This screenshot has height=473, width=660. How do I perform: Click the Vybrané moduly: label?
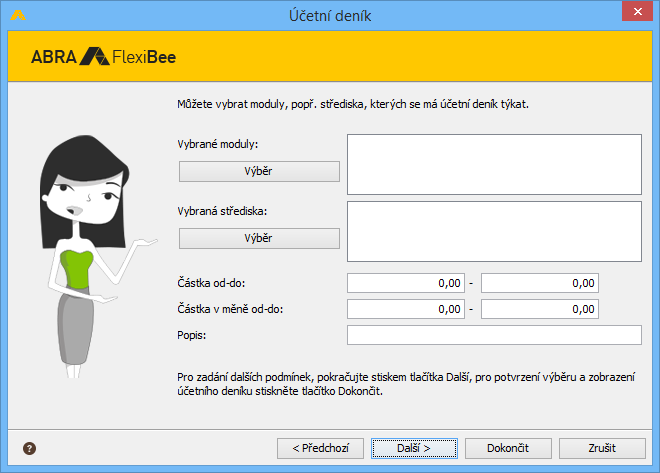(218, 144)
